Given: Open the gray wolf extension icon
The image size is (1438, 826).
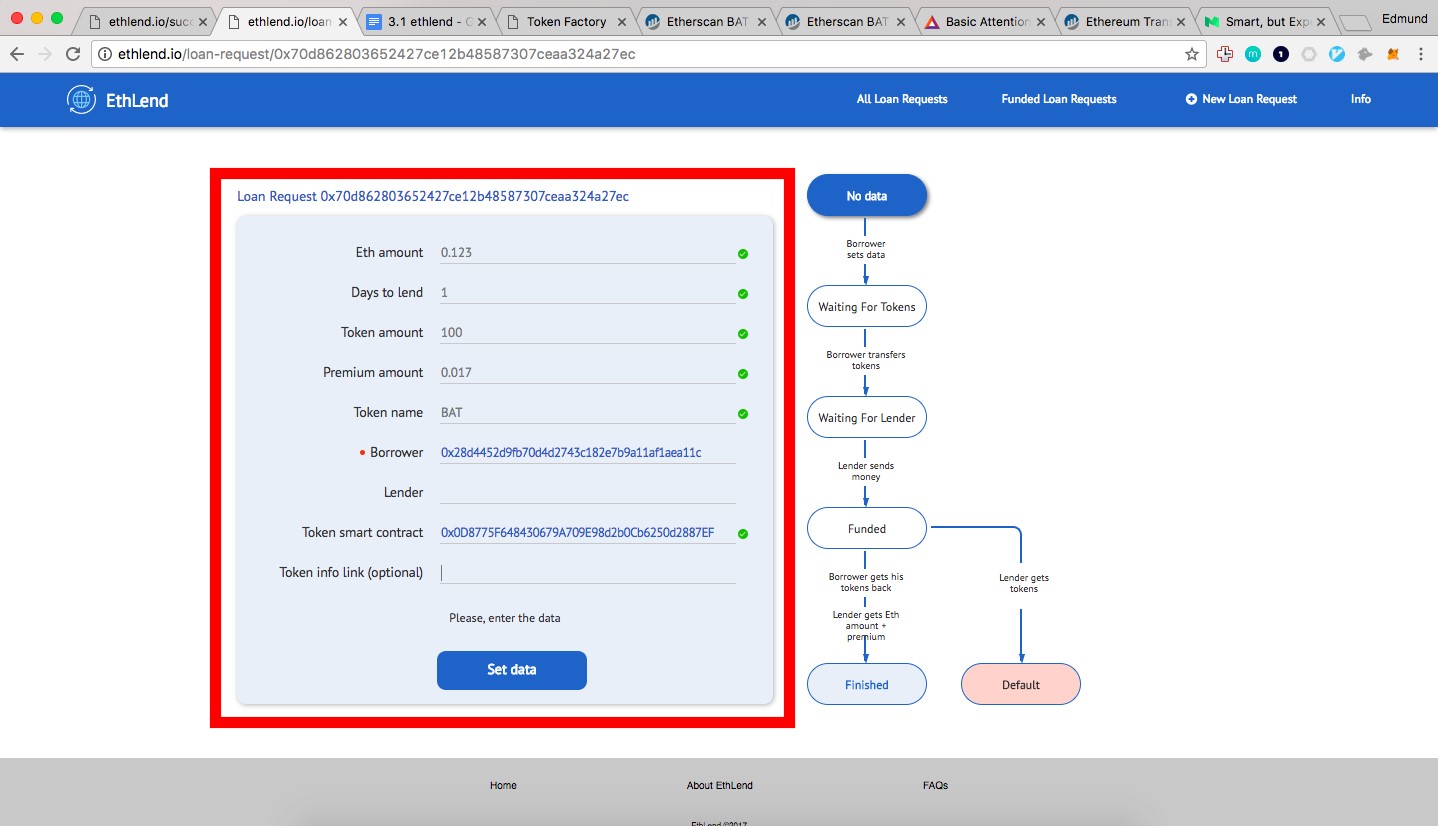Looking at the screenshot, I should click(x=1365, y=55).
